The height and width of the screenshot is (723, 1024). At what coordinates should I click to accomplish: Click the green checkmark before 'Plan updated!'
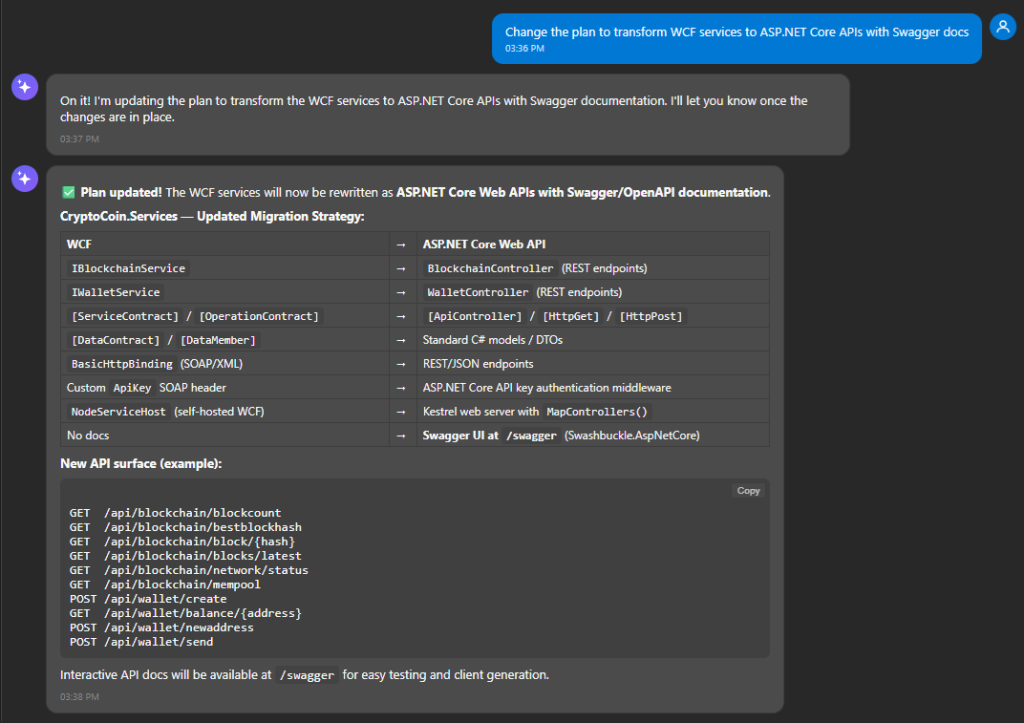(x=69, y=192)
